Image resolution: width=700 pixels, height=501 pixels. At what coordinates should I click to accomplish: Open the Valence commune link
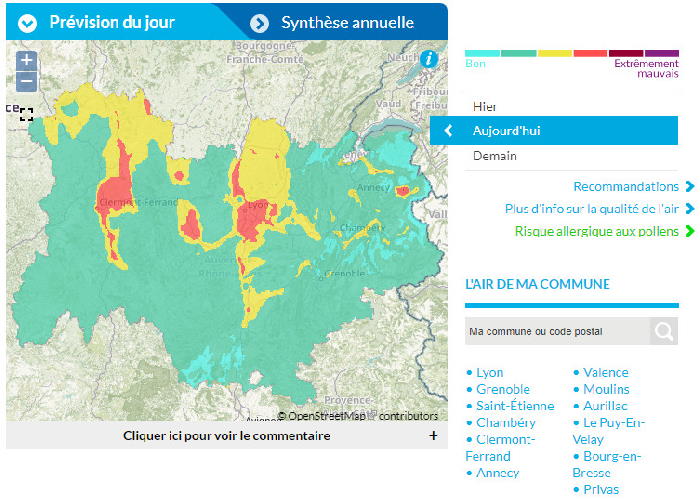606,372
